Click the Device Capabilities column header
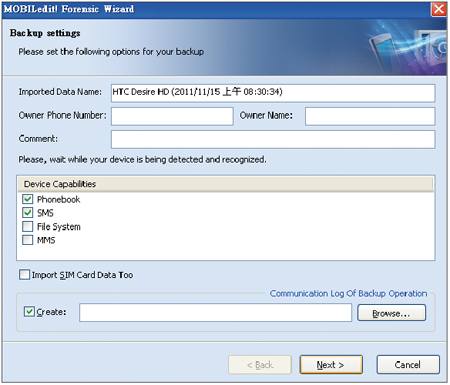The image size is (450, 385). (x=225, y=184)
